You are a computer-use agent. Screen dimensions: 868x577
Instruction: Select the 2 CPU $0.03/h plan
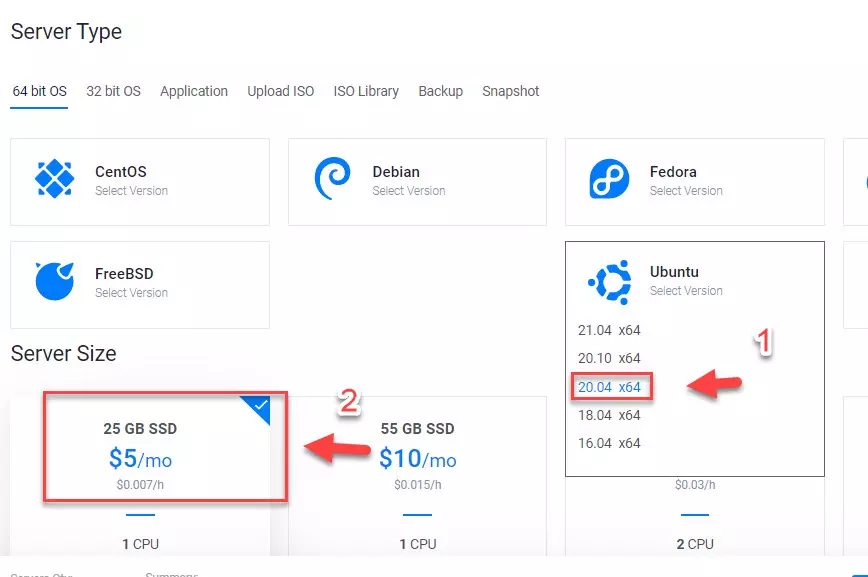coord(695,516)
